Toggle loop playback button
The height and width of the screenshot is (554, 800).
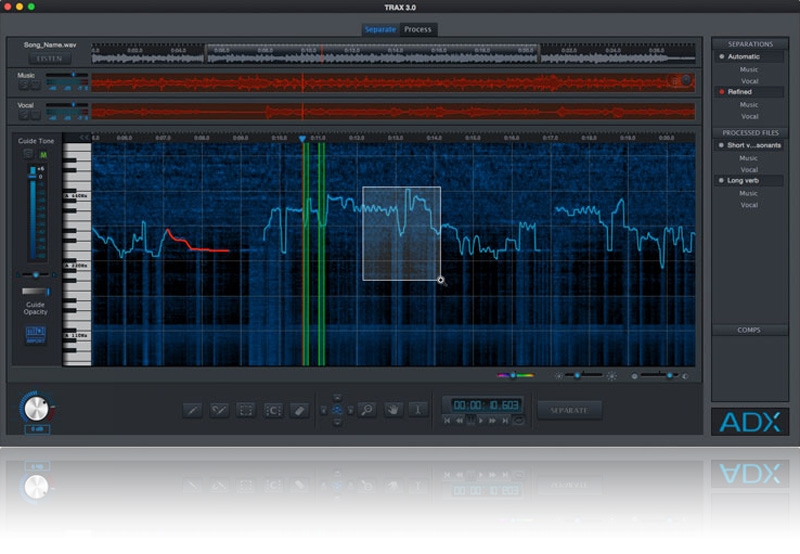pyautogui.click(x=518, y=420)
